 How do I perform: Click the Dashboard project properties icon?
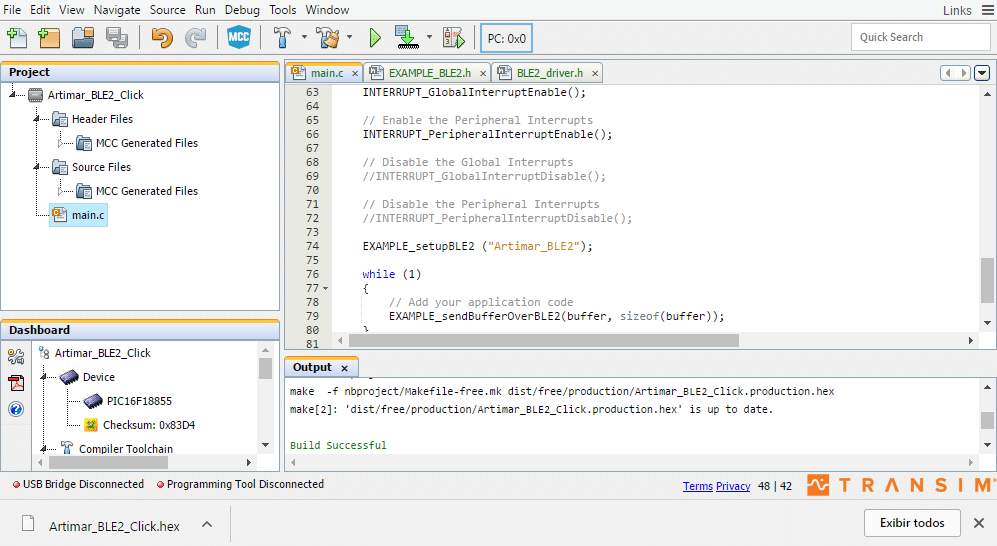[16, 356]
